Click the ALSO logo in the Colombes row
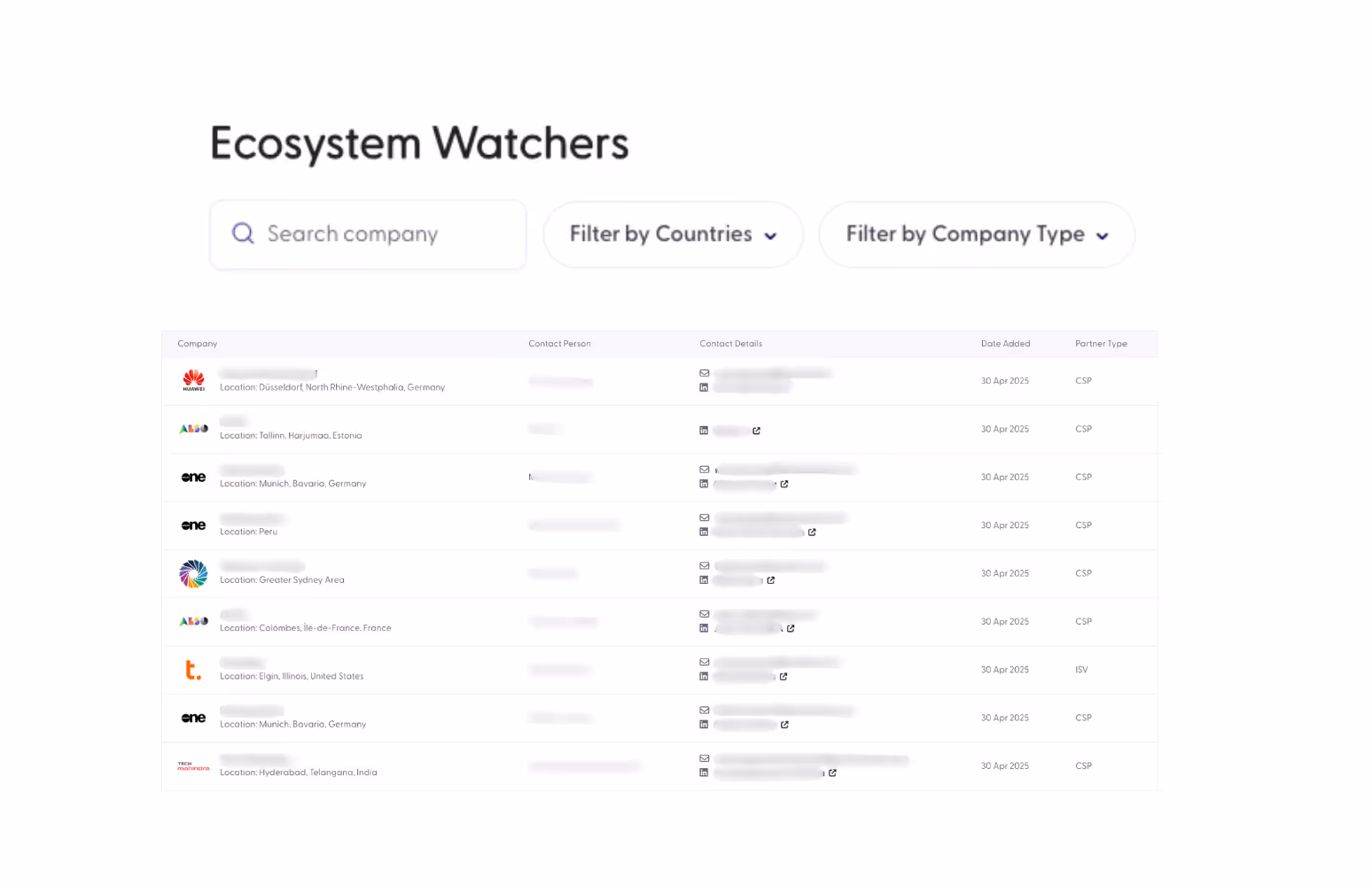This screenshot has height=886, width=1372. click(x=193, y=621)
